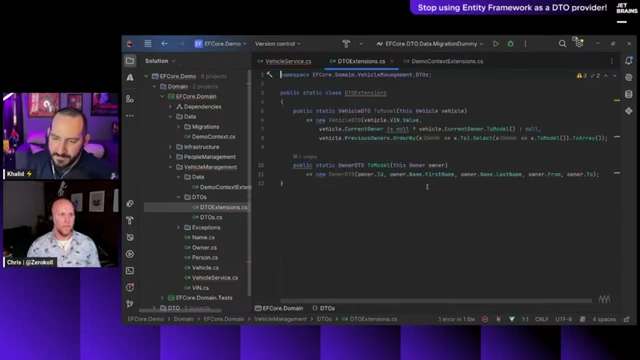Expand the Migrations folder
The height and width of the screenshot is (360, 640).
click(178, 127)
